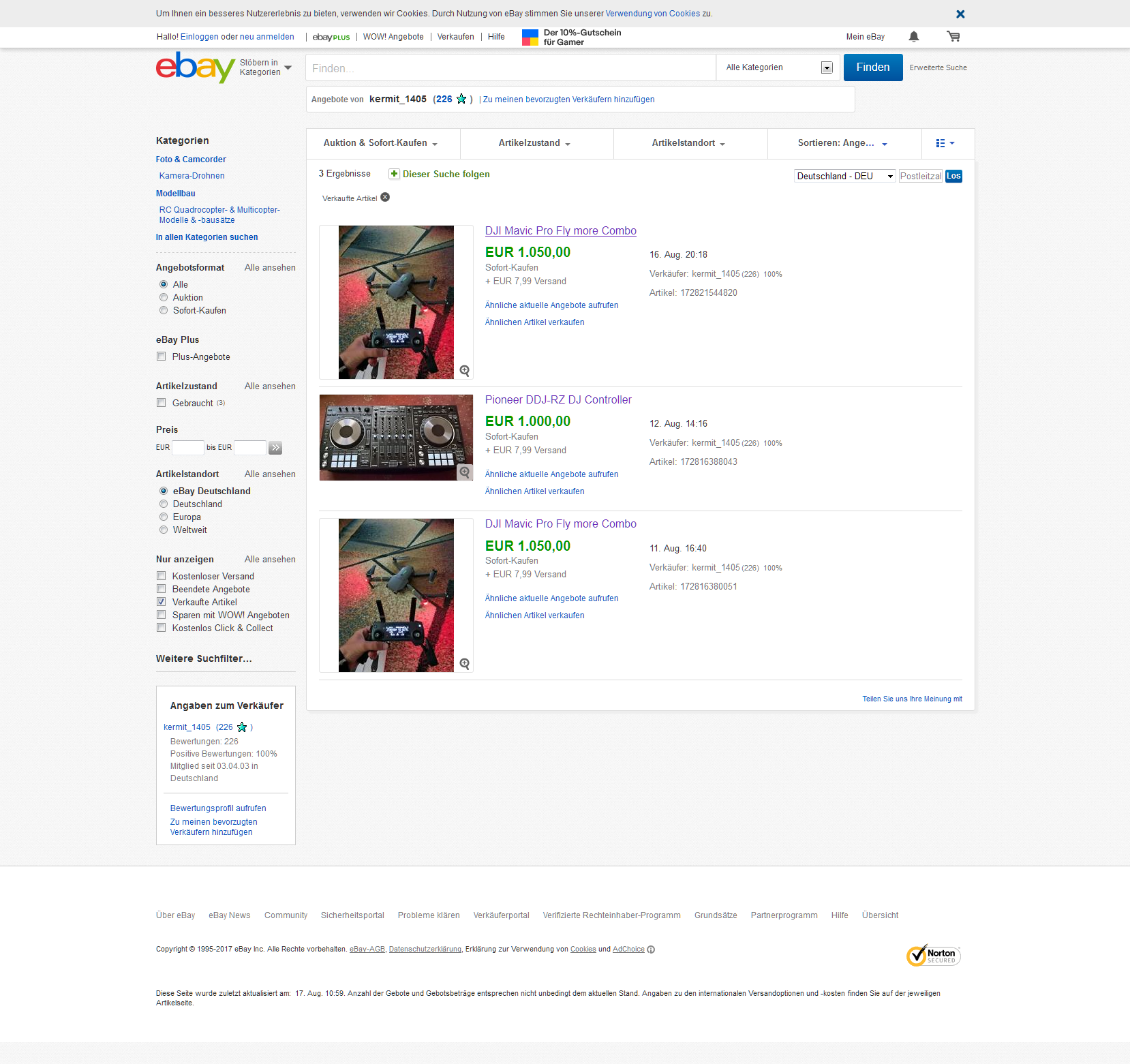Enlarge the first DJI Mavic image with the magnifier

click(464, 371)
